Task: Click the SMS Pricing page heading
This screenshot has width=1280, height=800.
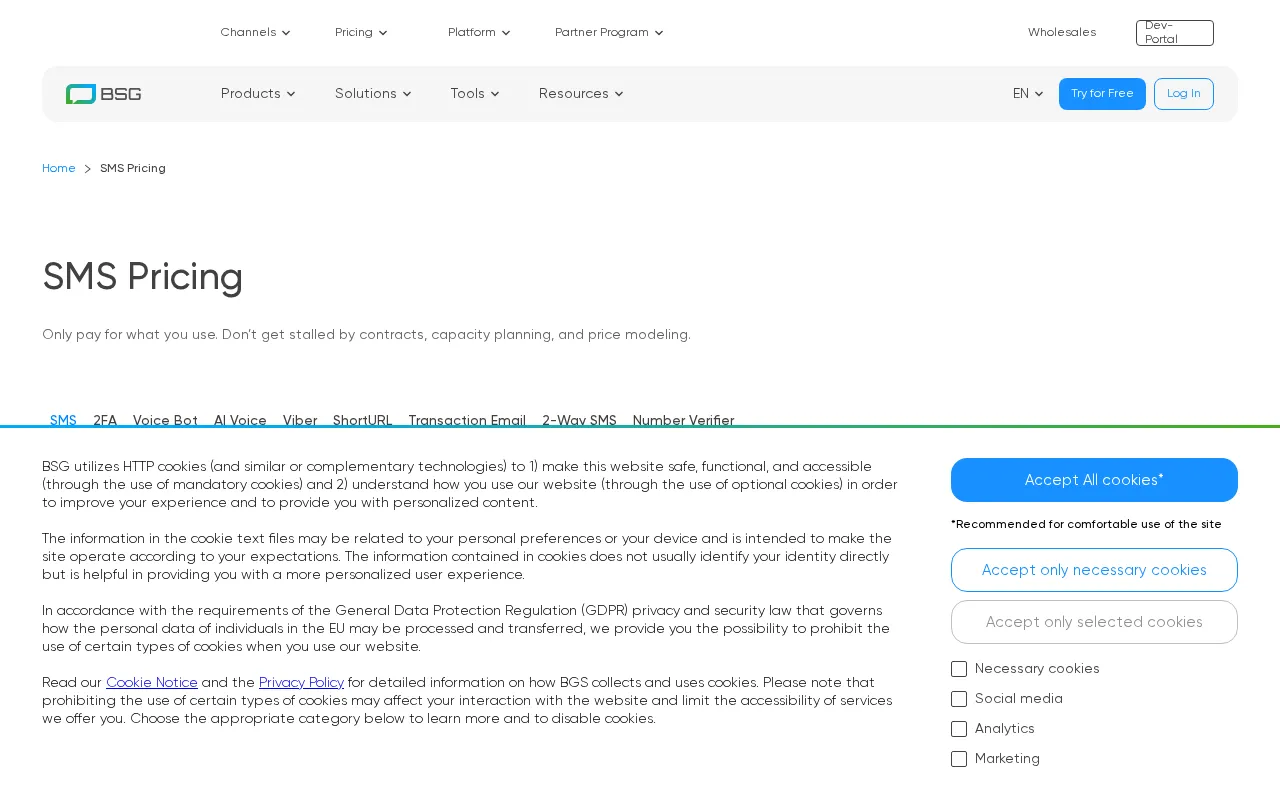Action: [143, 277]
